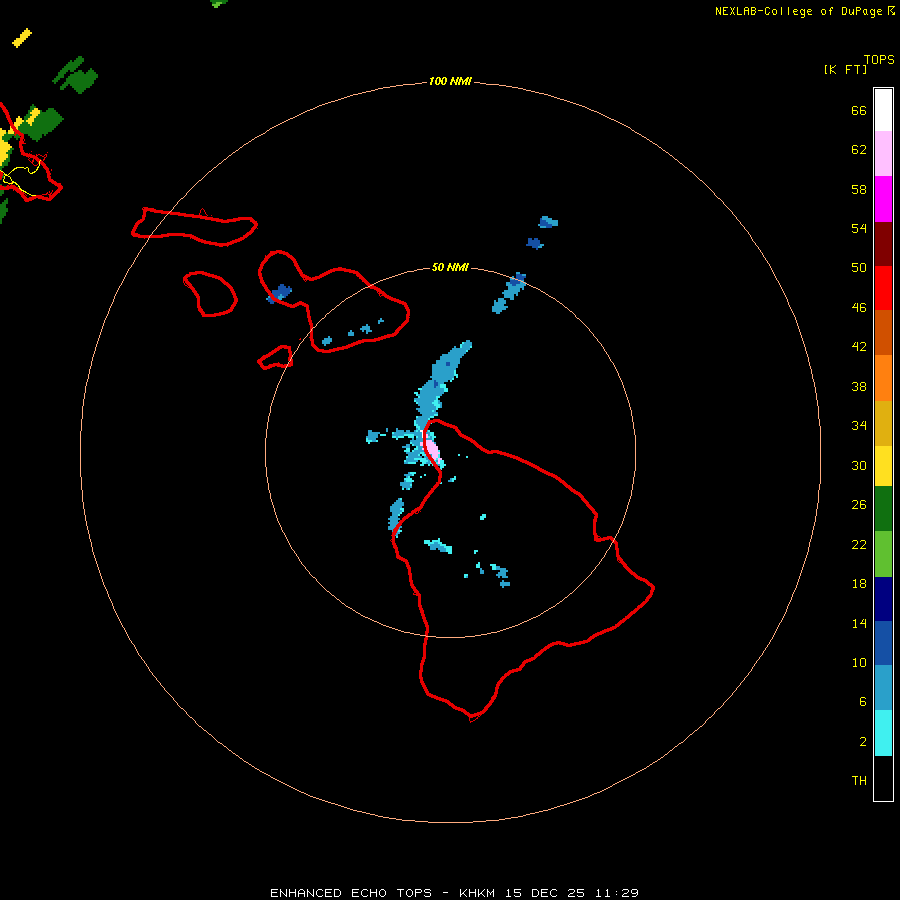Click the light green 22 kft legend swatch
Viewport: 900px width, 900px height.
click(883, 554)
